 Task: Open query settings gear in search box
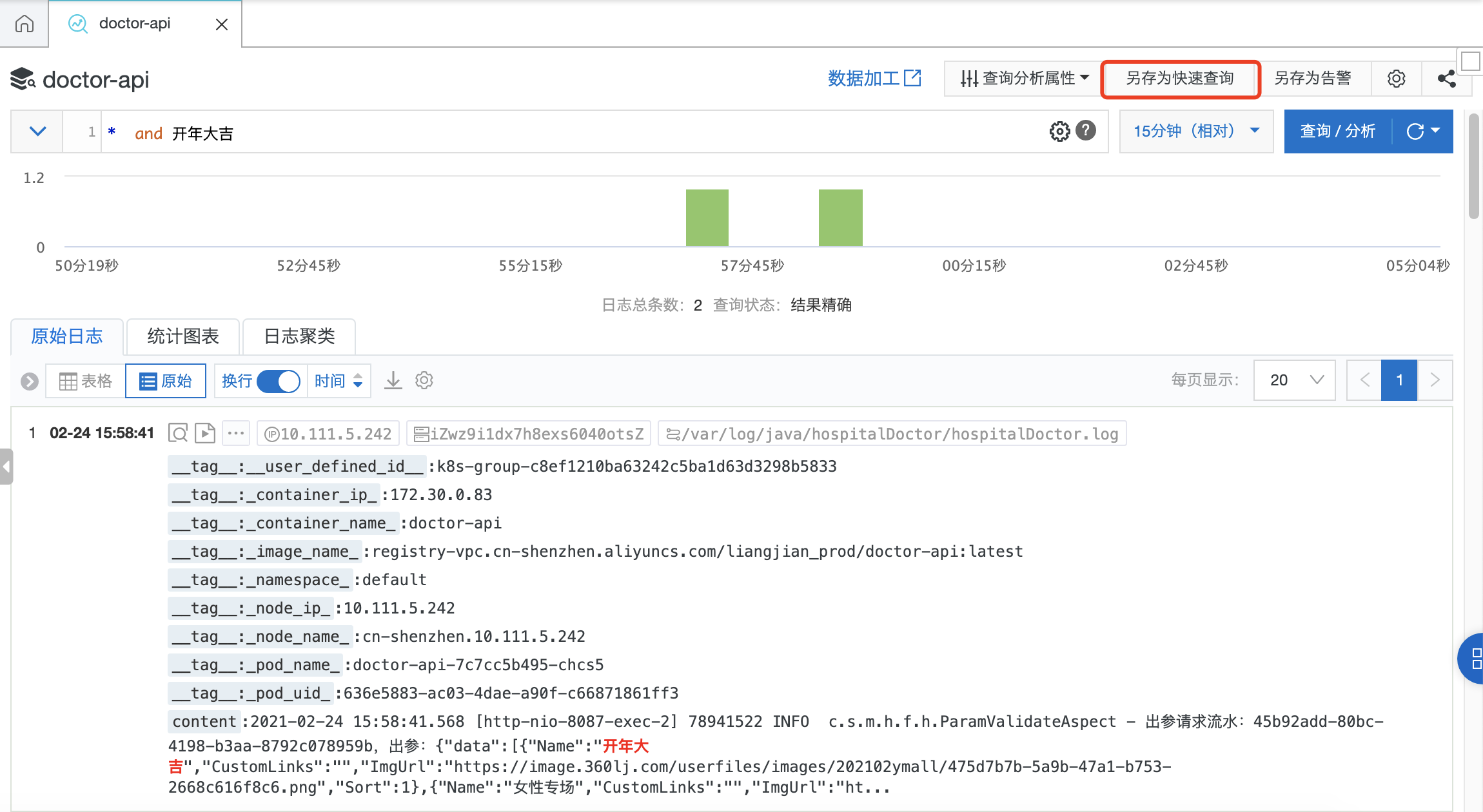pos(1059,131)
